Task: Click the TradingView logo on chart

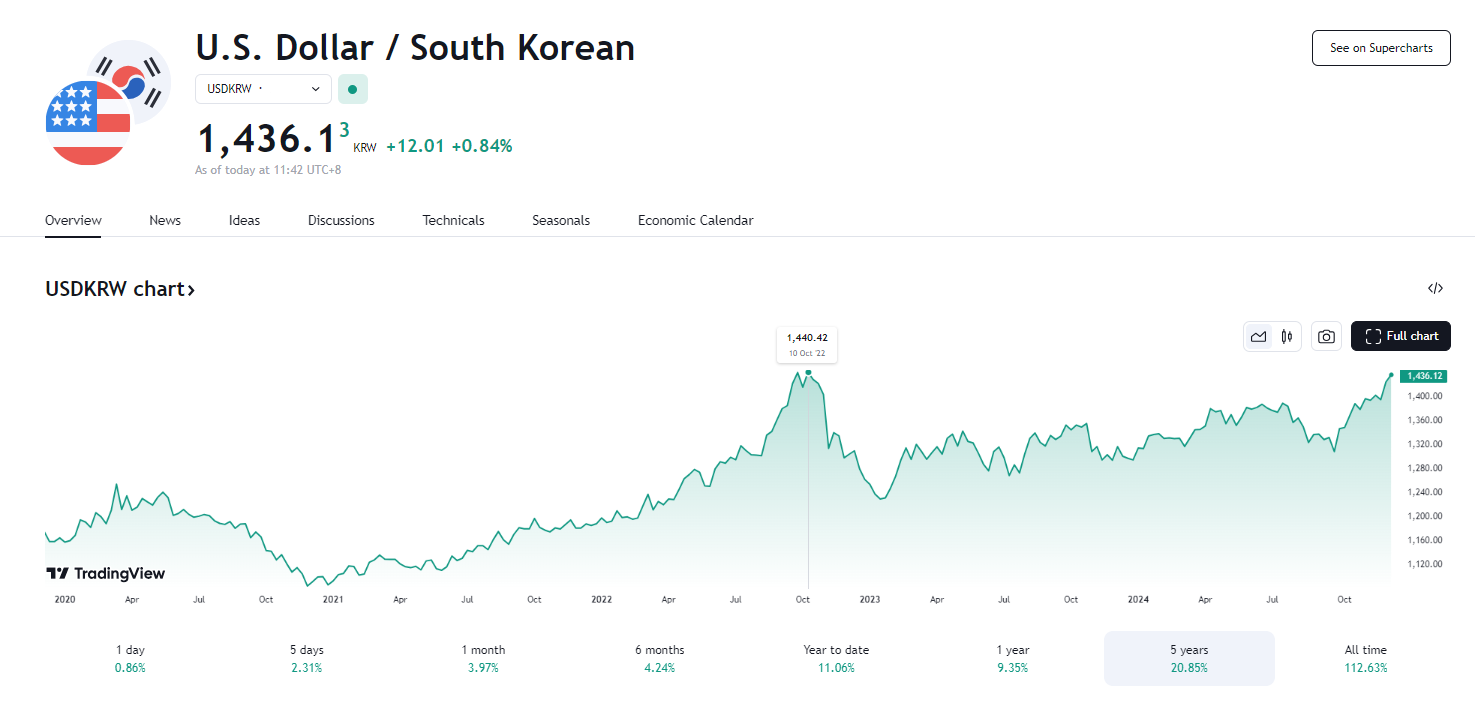Action: pos(105,574)
